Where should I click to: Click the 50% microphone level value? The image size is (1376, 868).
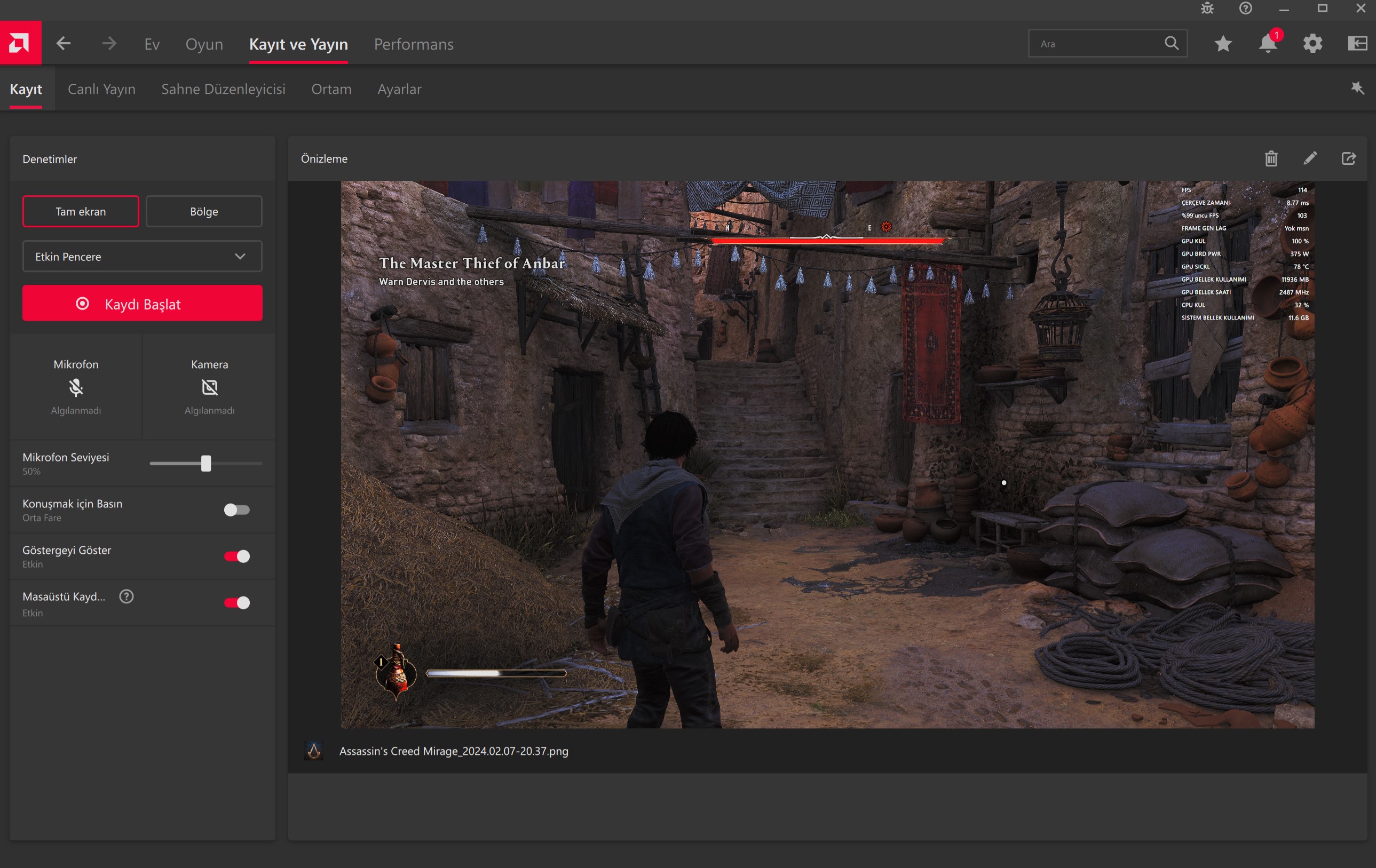click(x=31, y=472)
